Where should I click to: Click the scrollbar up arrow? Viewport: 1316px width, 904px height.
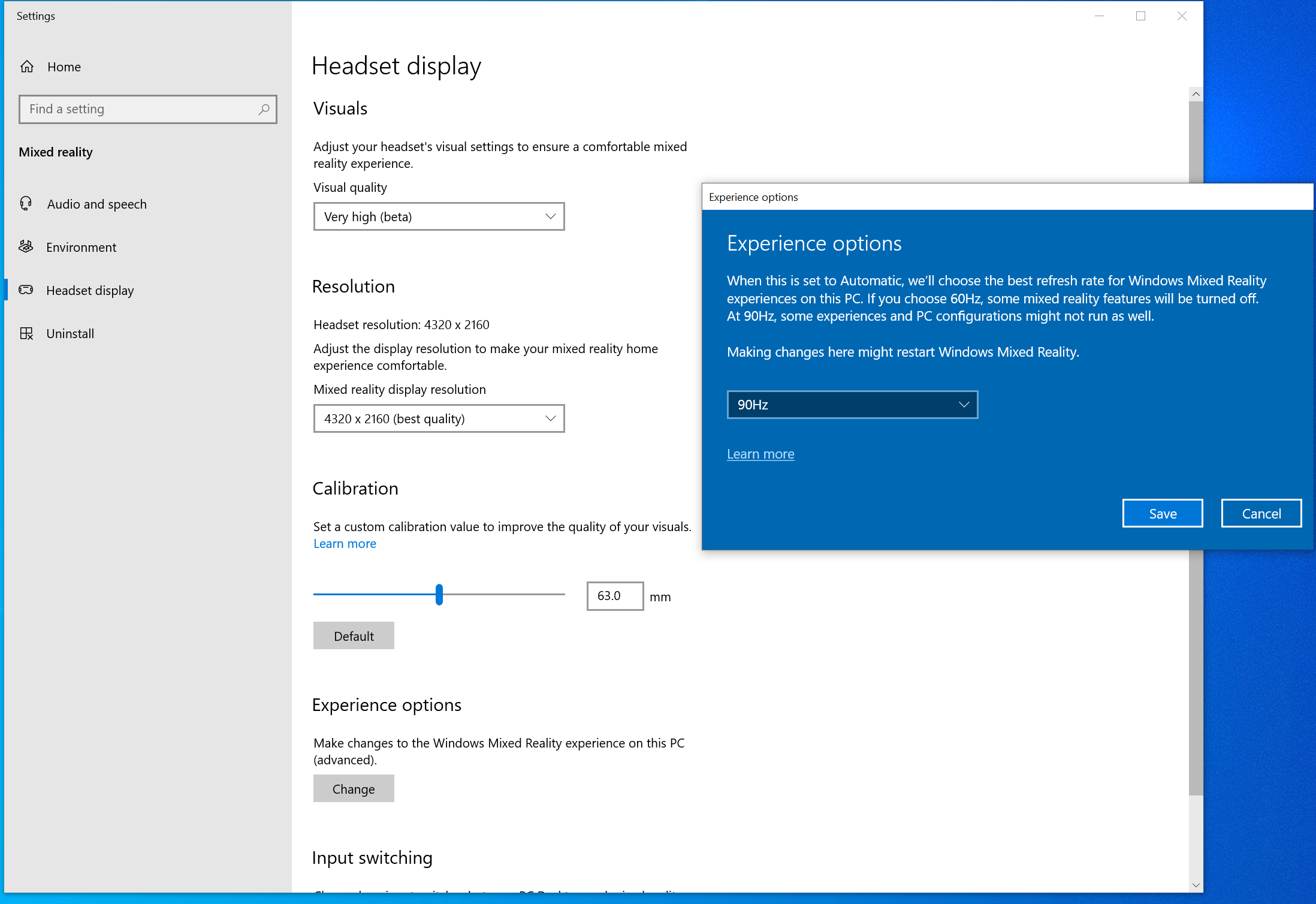pyautogui.click(x=1196, y=94)
